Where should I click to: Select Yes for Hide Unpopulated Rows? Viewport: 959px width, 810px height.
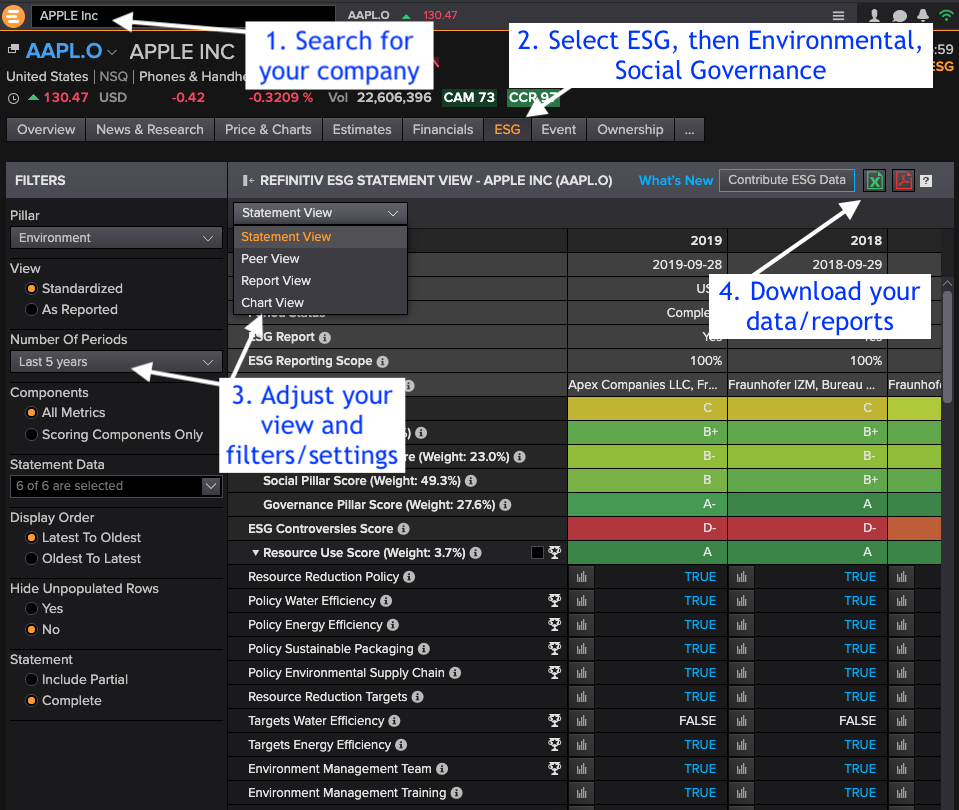click(x=31, y=608)
